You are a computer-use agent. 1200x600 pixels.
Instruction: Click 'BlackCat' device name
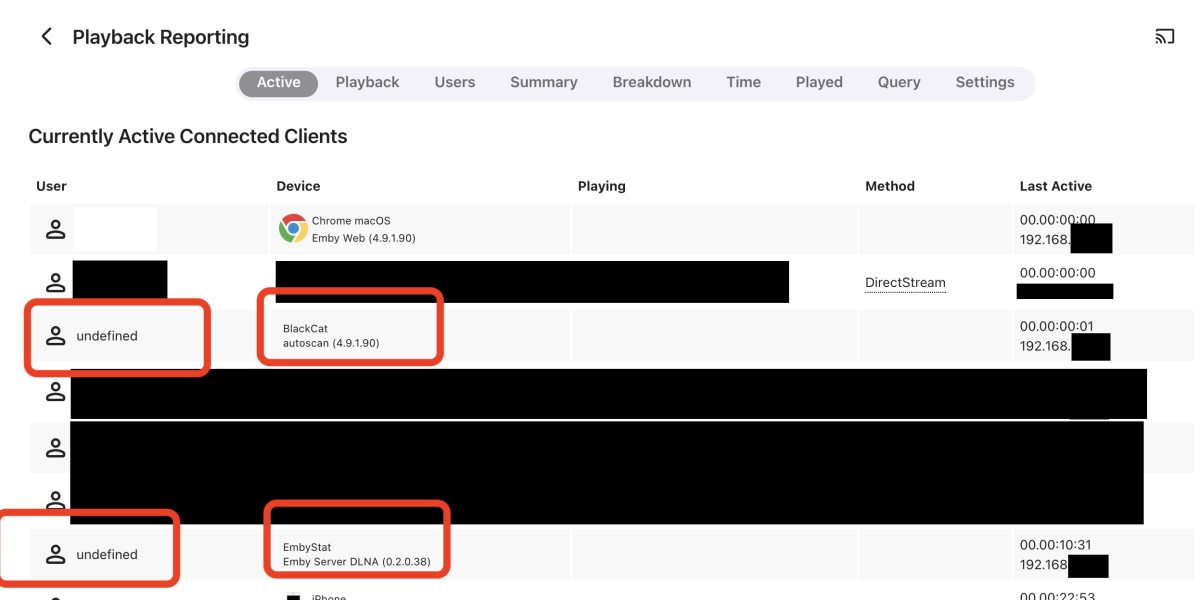tap(305, 328)
